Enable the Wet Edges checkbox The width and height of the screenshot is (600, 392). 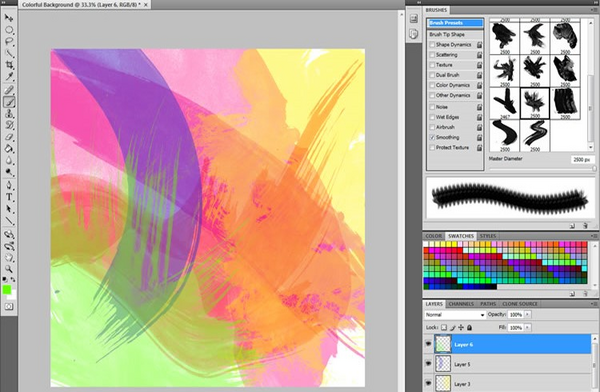432,117
